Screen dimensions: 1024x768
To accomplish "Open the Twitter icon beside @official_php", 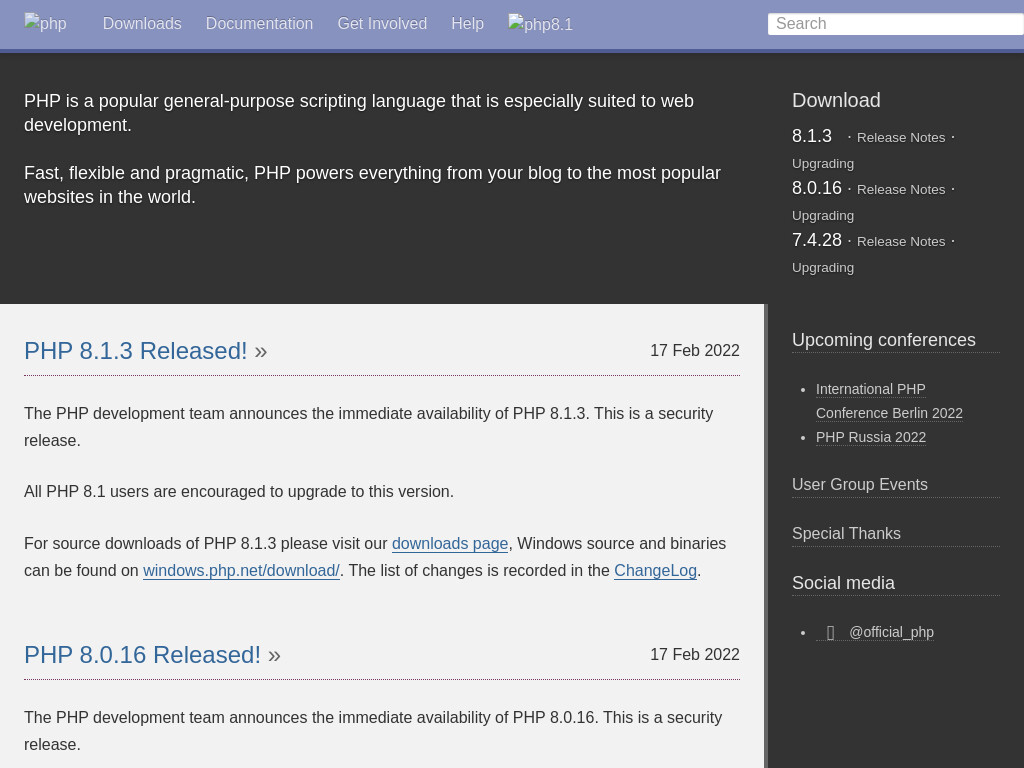I will coord(831,632).
